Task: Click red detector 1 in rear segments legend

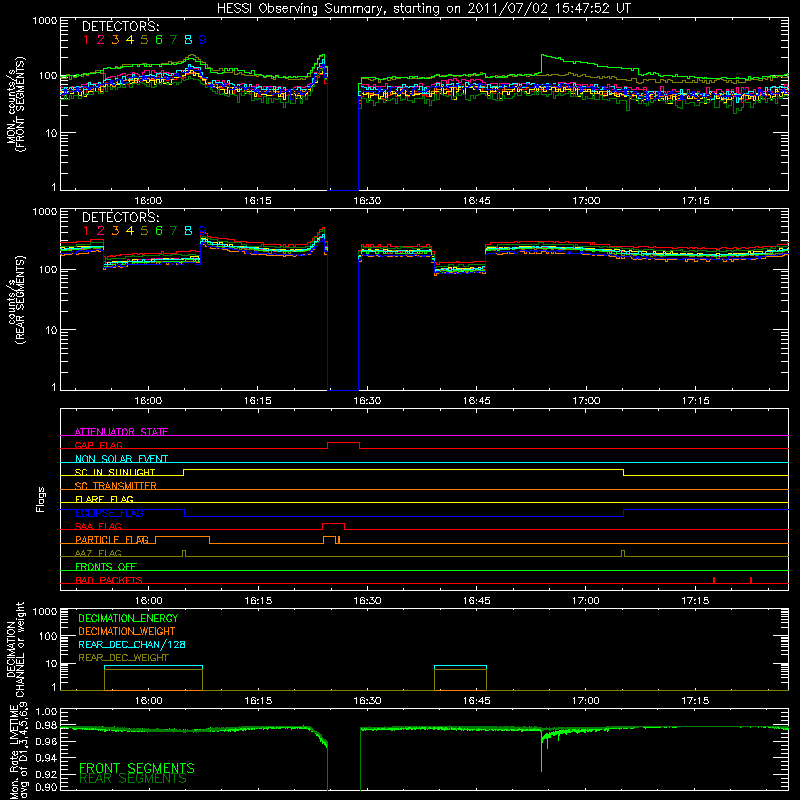Action: (x=86, y=231)
